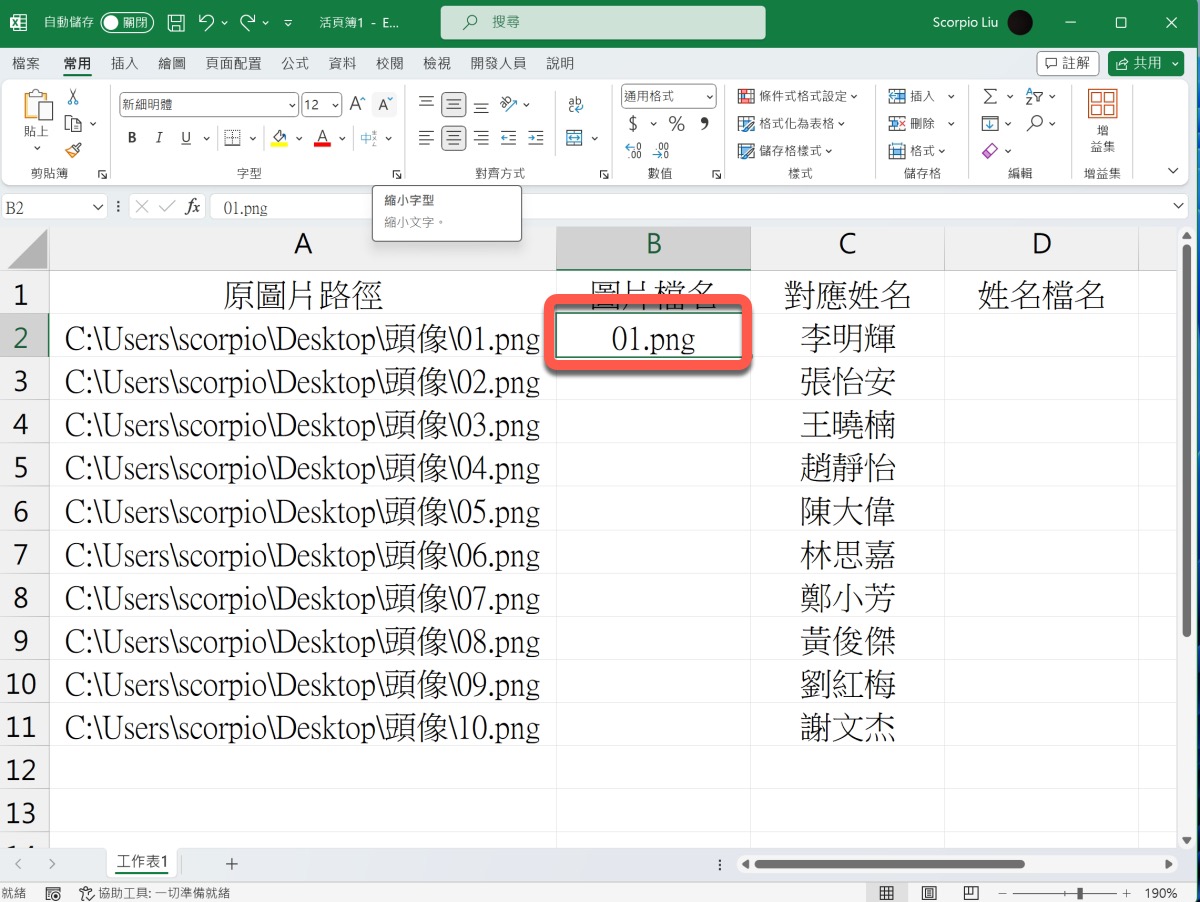Click the comma style icon
This screenshot has width=1200, height=902.
(x=705, y=124)
